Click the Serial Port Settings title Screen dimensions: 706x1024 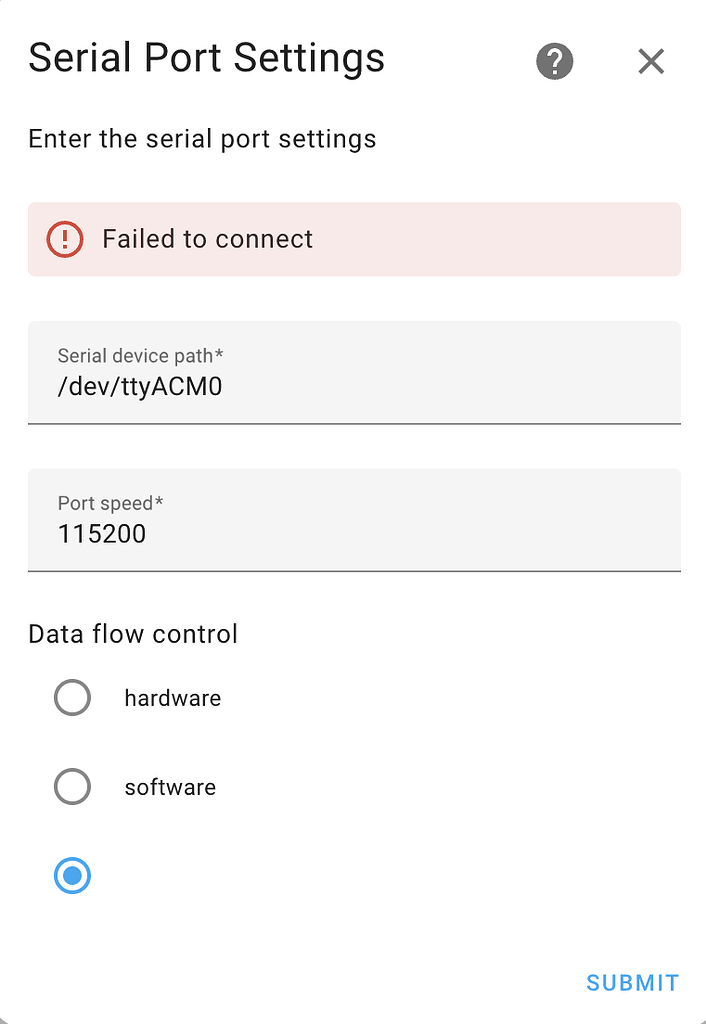206,58
